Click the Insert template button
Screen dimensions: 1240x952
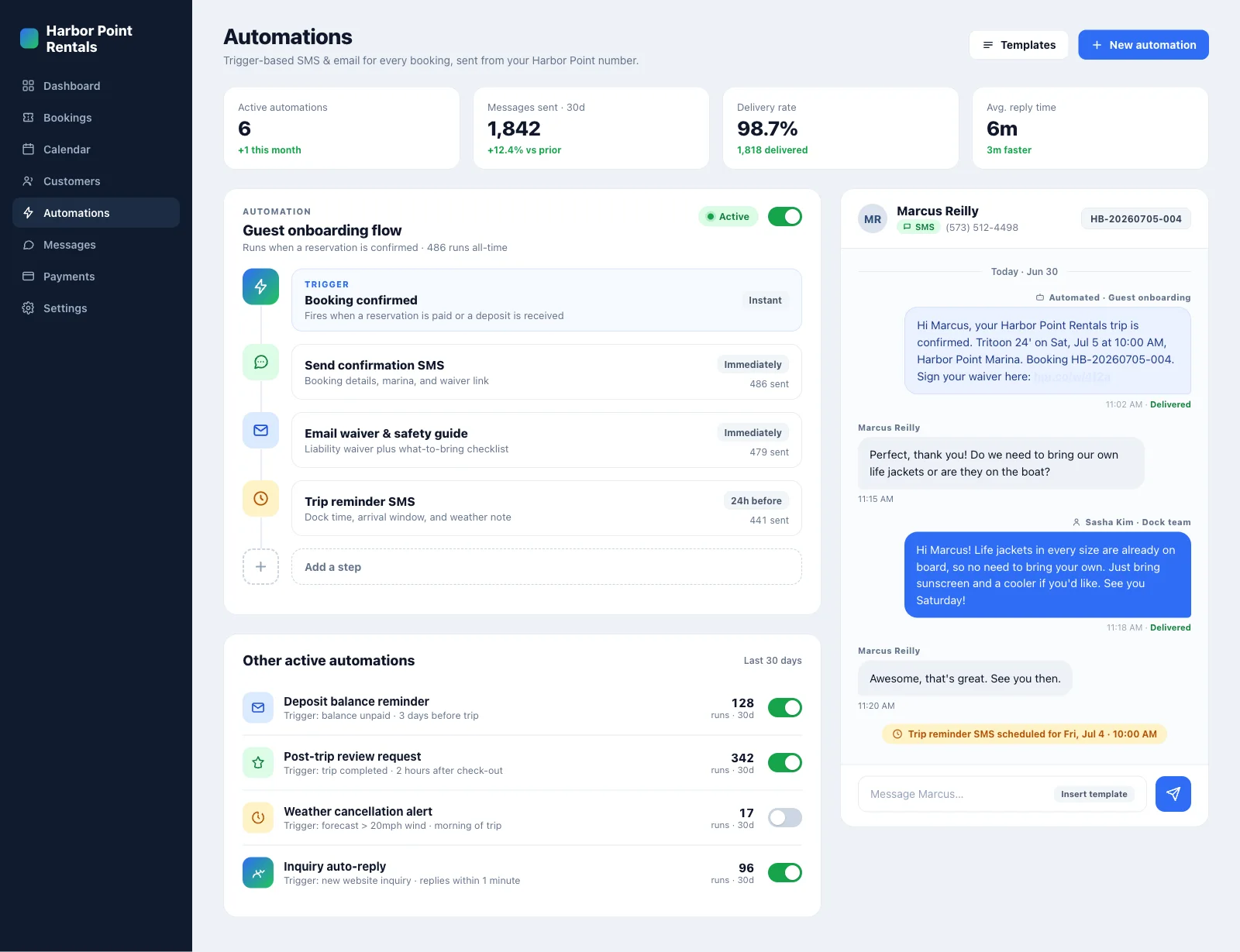pos(1094,794)
